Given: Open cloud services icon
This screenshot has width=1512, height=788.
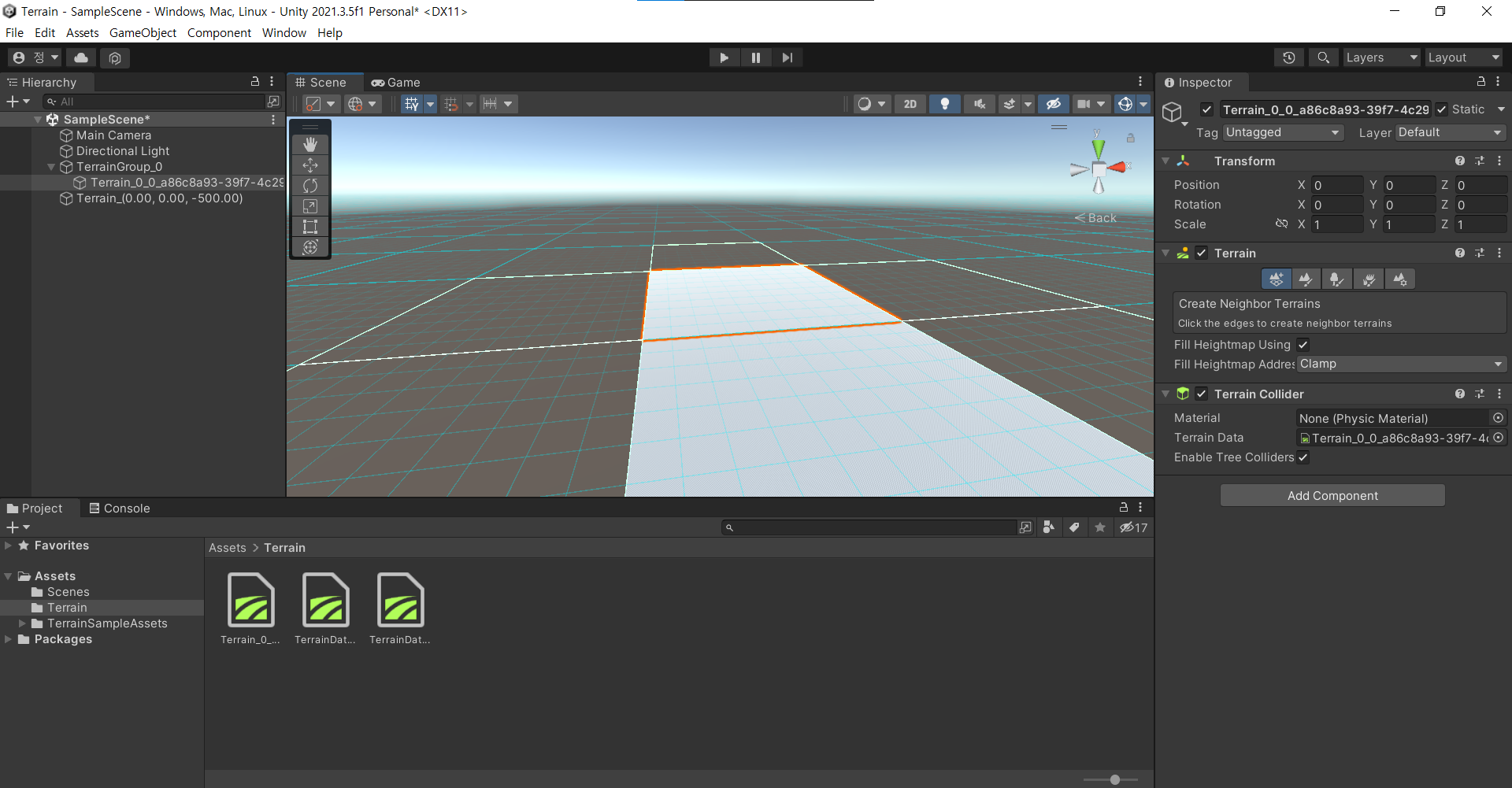Looking at the screenshot, I should [x=81, y=57].
